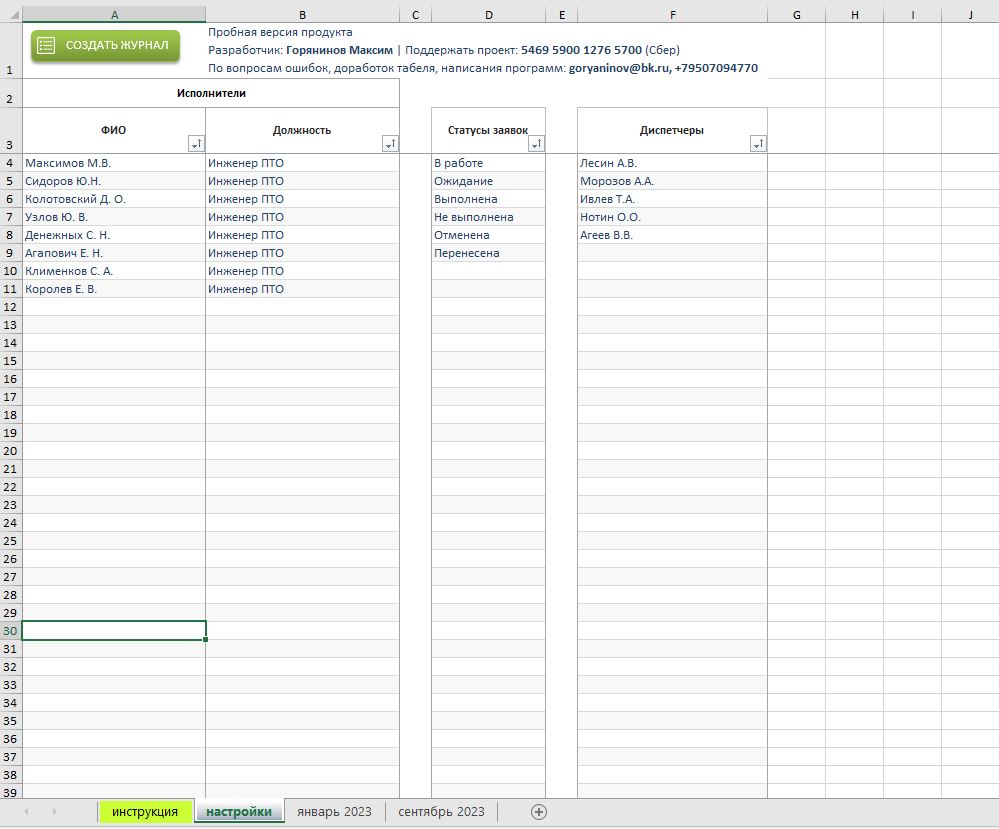The height and width of the screenshot is (829, 999).
Task: Select column D header
Action: pyautogui.click(x=489, y=15)
